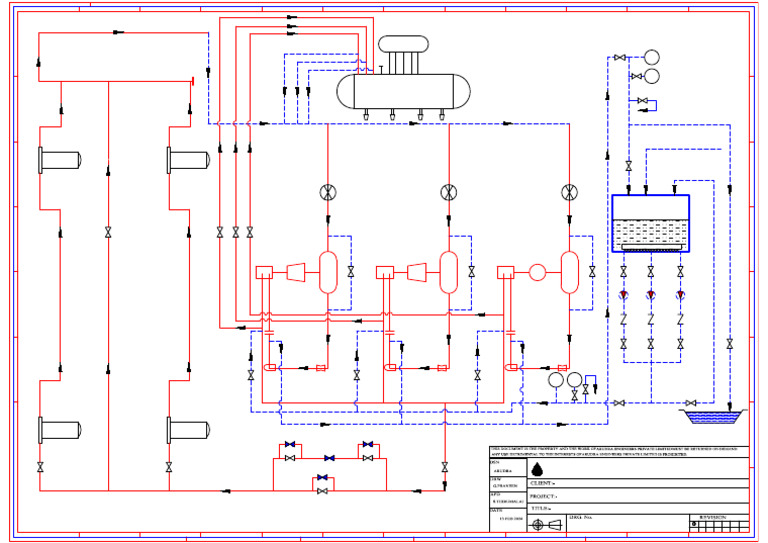Click the lower gauge circle at top right

point(651,76)
